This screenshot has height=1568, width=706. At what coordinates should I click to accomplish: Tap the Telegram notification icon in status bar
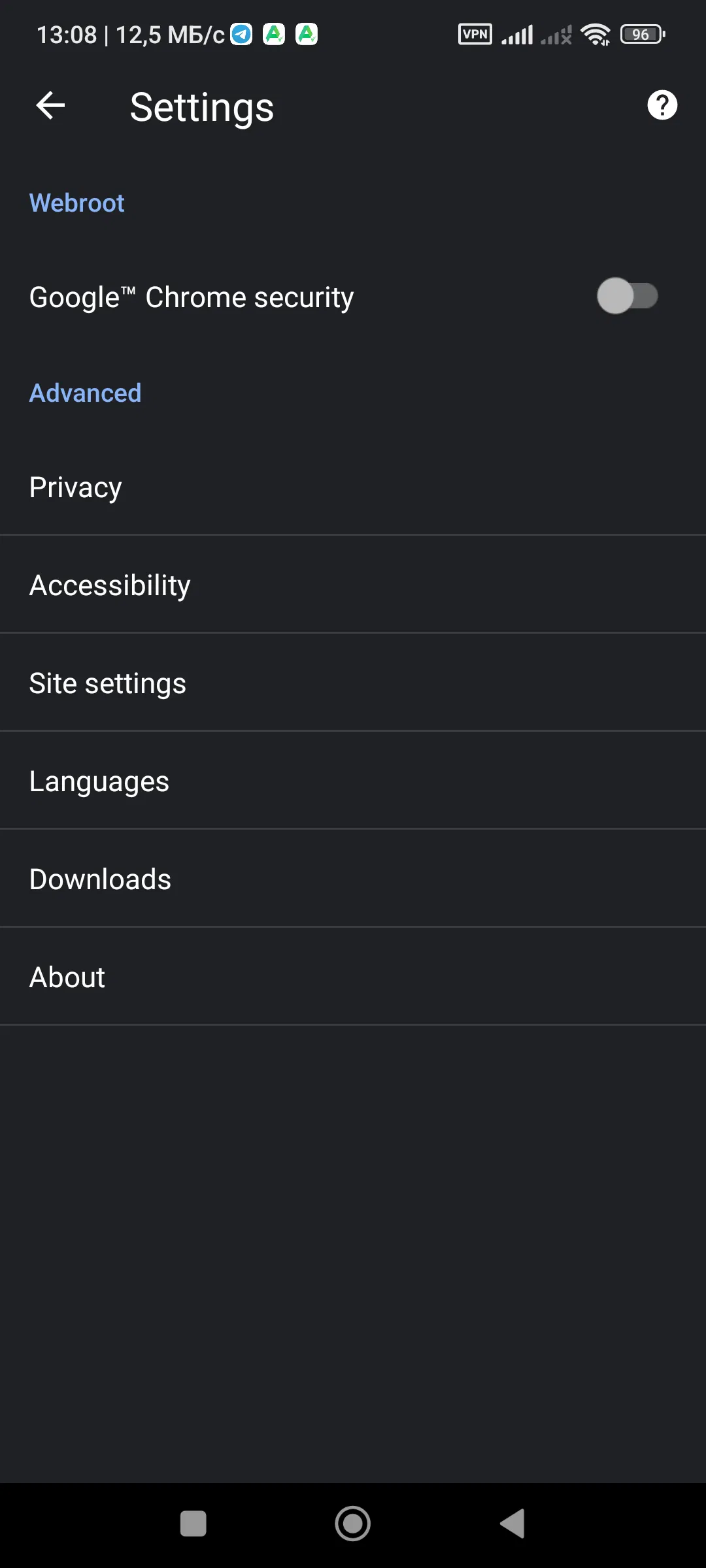241,34
